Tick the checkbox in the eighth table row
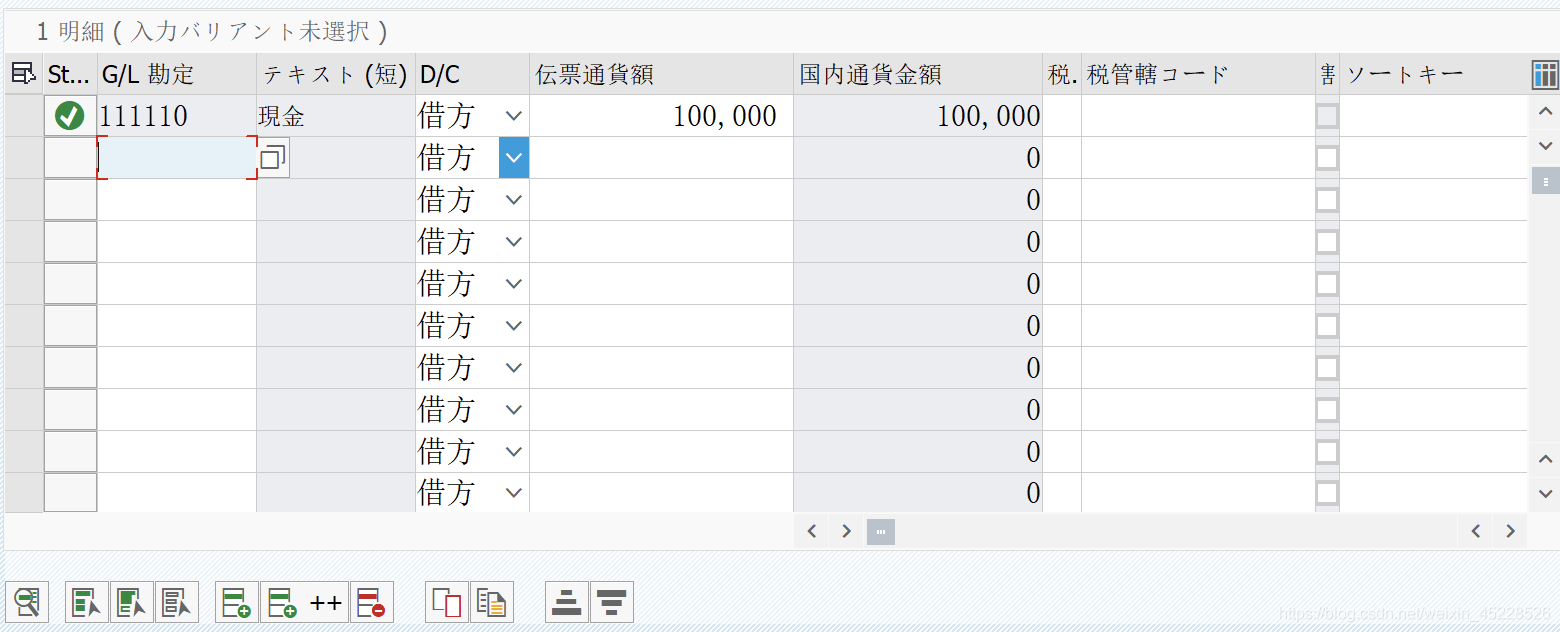 click(x=1327, y=410)
